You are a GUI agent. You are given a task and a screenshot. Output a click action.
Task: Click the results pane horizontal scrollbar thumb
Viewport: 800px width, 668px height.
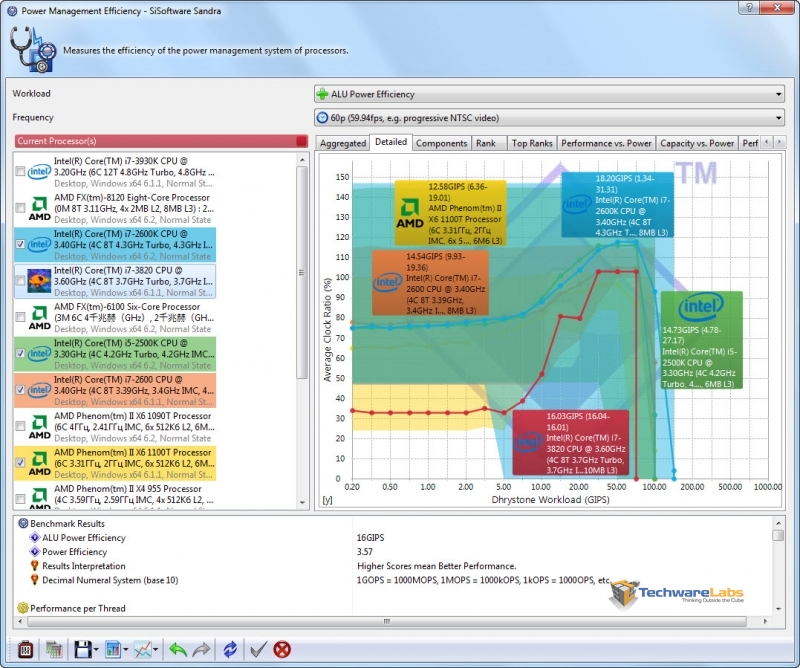tap(386, 621)
